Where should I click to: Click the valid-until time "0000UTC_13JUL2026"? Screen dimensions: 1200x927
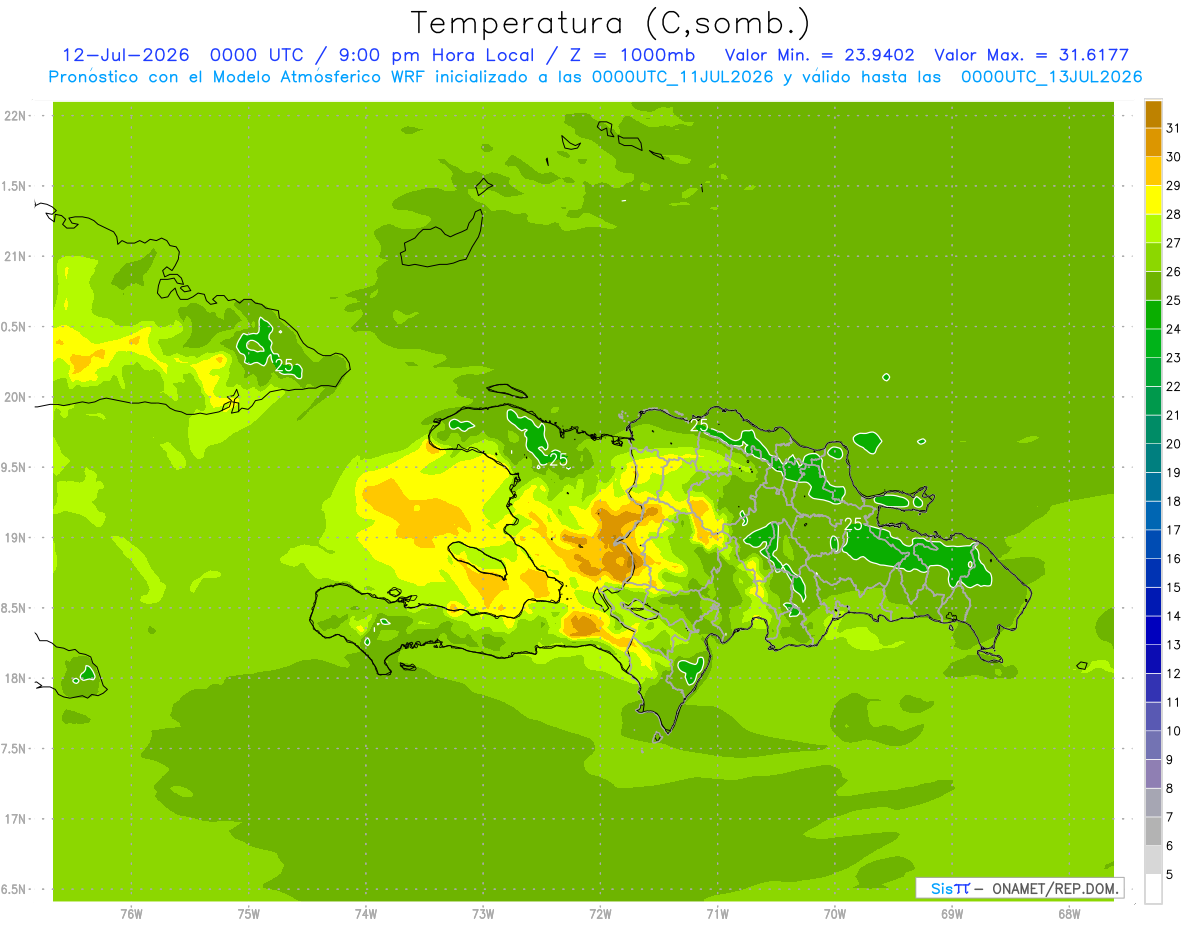click(x=1052, y=77)
